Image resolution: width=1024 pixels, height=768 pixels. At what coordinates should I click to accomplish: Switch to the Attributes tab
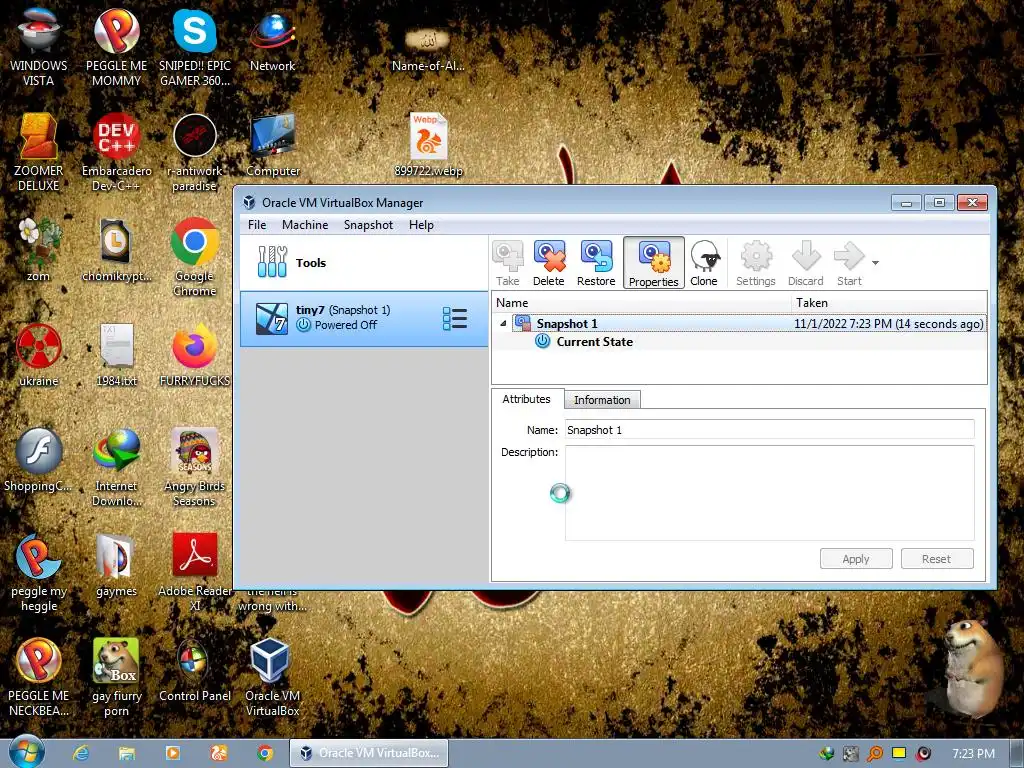pos(526,399)
